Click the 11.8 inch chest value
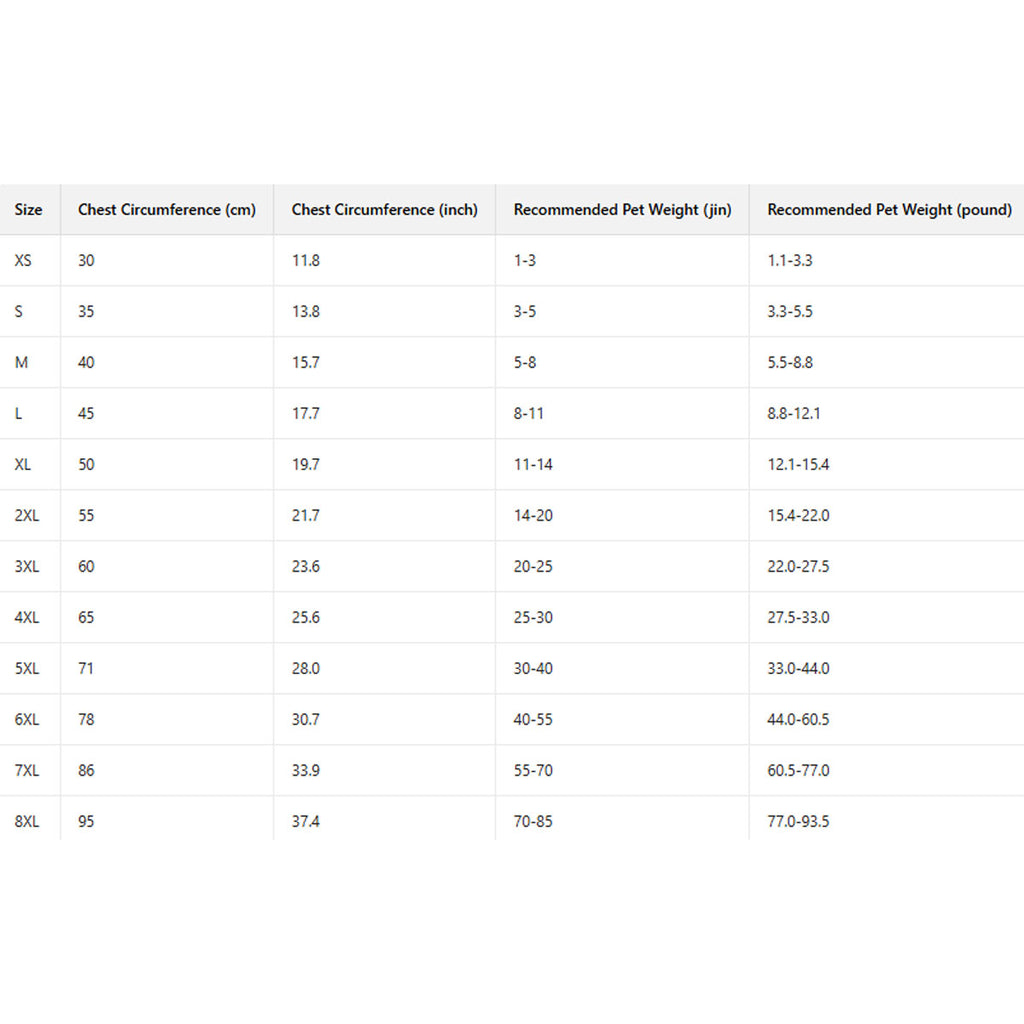This screenshot has height=1024, width=1024. 306,260
